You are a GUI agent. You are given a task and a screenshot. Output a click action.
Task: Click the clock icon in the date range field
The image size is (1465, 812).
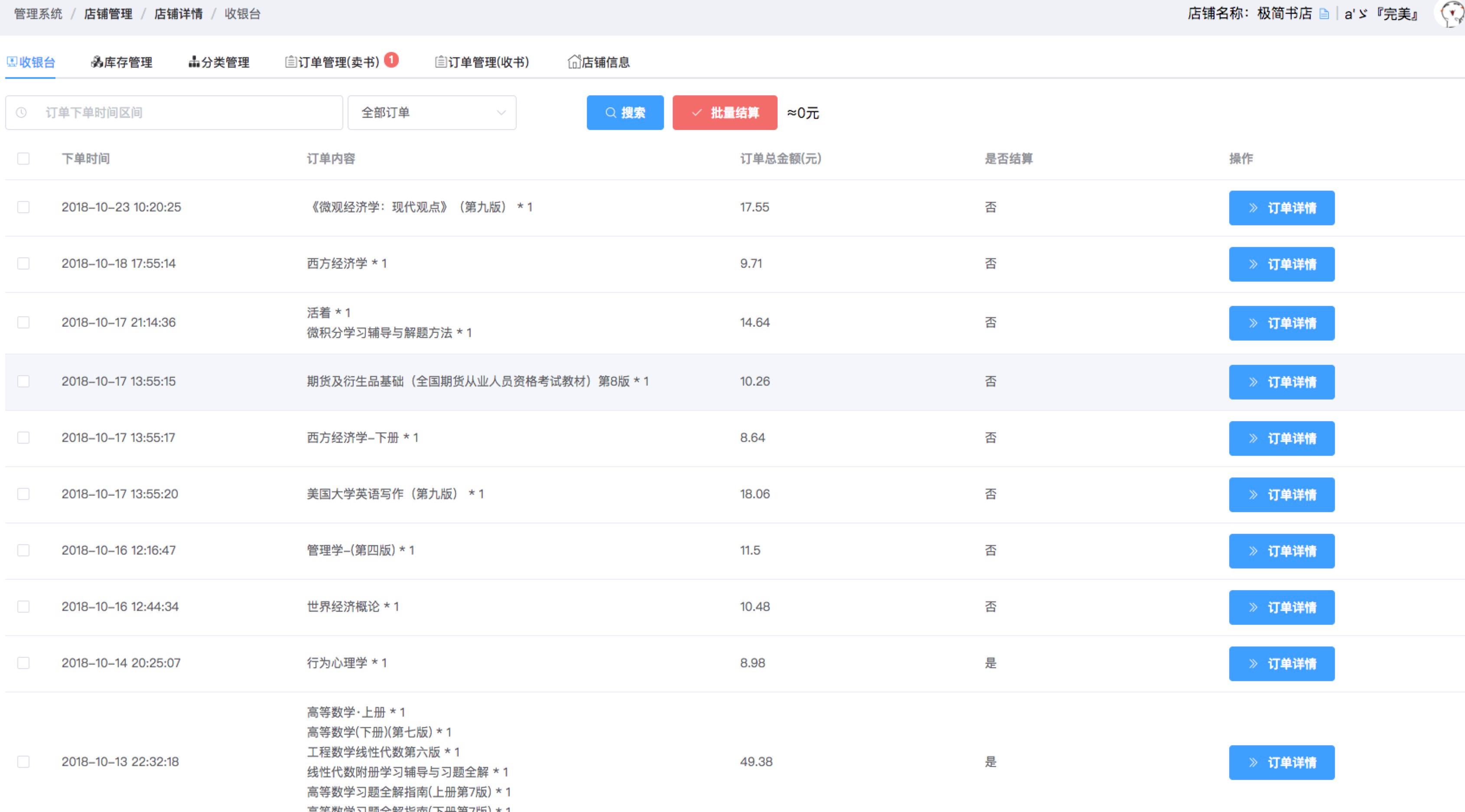tap(21, 113)
